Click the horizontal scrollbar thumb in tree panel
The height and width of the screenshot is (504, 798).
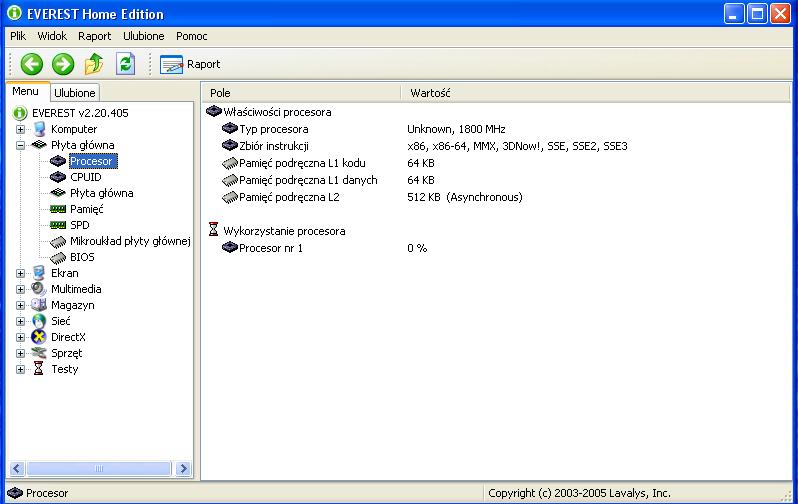(x=99, y=468)
